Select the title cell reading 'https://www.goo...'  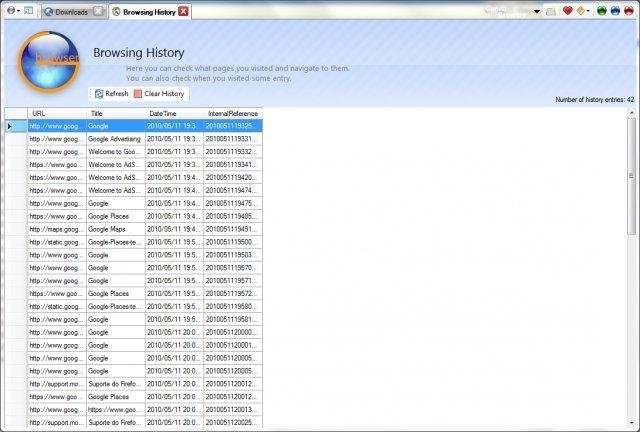point(116,410)
